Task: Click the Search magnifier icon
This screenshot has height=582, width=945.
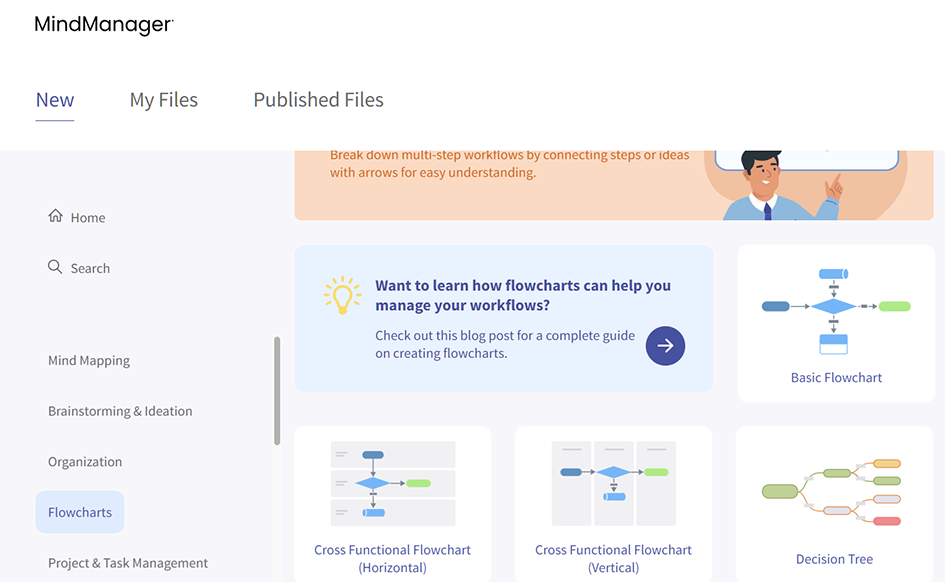Action: click(x=55, y=267)
